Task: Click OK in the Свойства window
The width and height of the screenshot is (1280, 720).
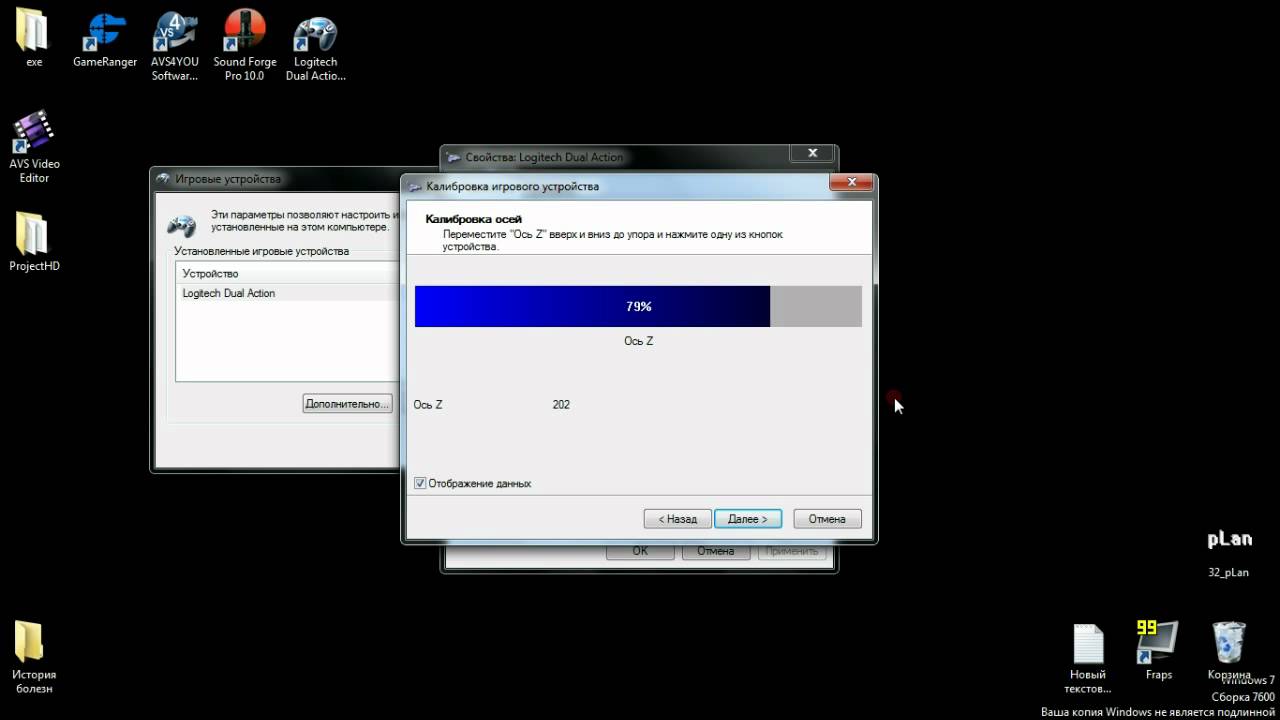Action: coord(640,551)
